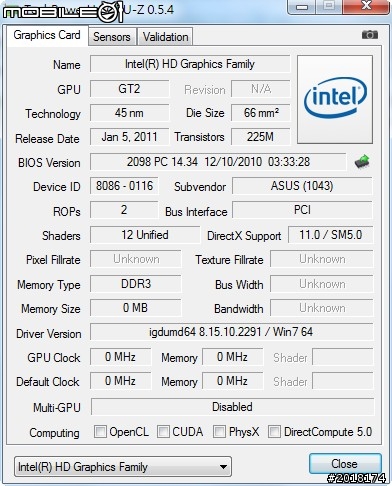Toggle the CUDA checkbox
Image resolution: width=392 pixels, height=486 pixels.
tap(163, 431)
